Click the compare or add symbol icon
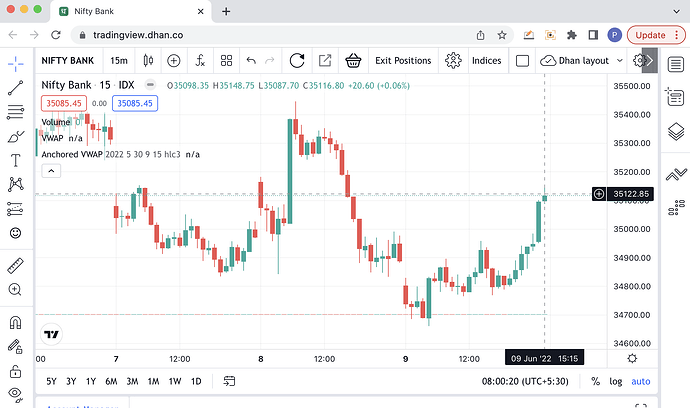Viewport: 690px width, 408px height. 174,61
